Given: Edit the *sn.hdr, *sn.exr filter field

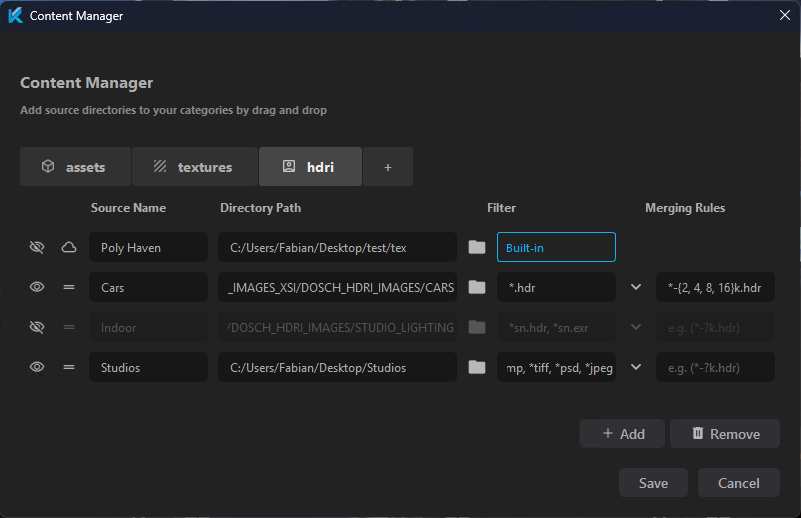Looking at the screenshot, I should [x=556, y=327].
